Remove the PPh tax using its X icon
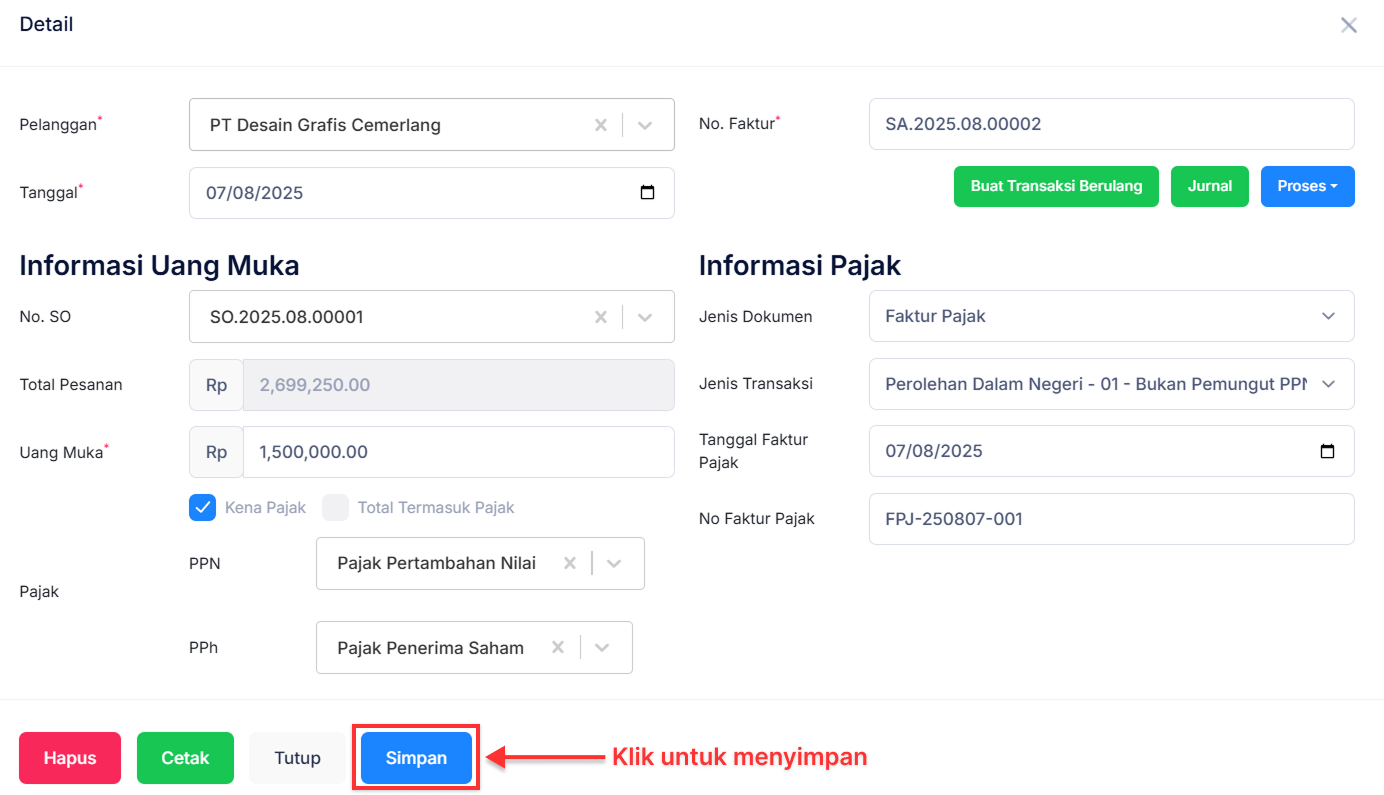This screenshot has height=795, width=1384. pos(556,647)
